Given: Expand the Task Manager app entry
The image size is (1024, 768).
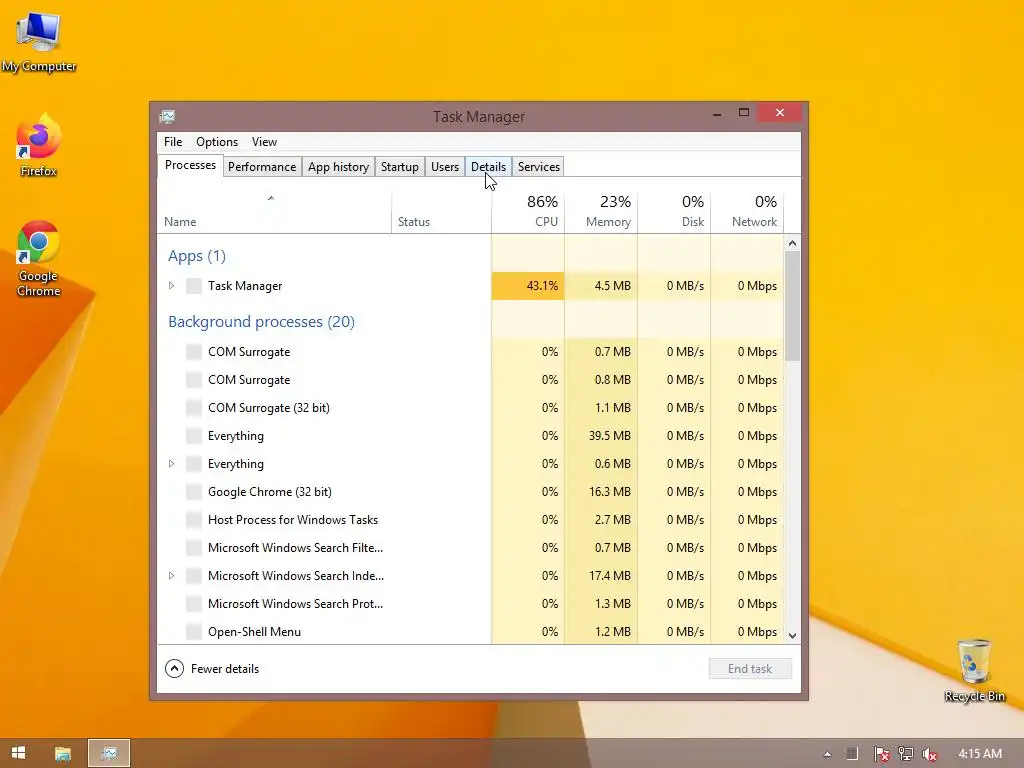Looking at the screenshot, I should (171, 285).
